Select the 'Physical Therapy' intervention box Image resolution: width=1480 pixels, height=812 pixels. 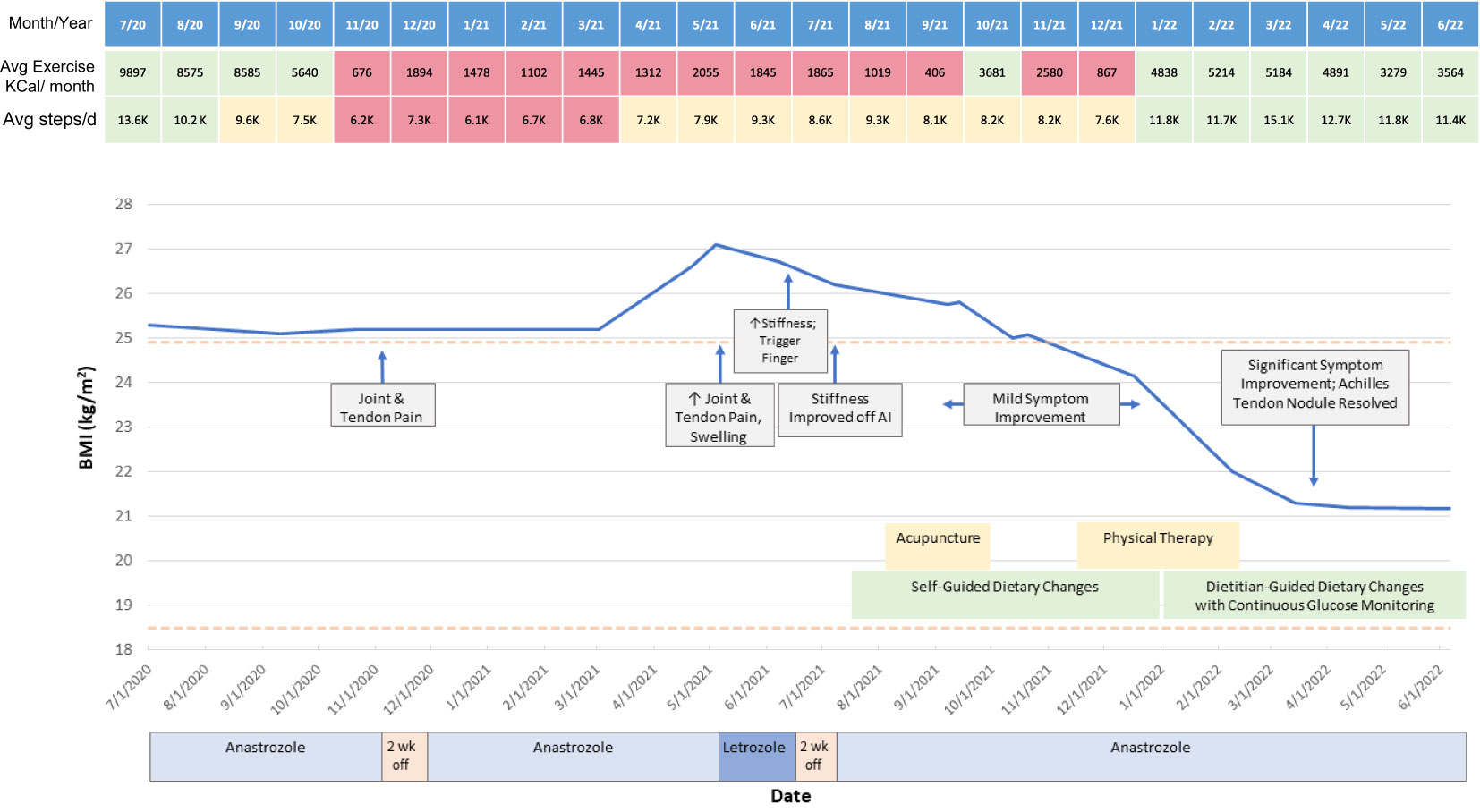coord(1158,546)
